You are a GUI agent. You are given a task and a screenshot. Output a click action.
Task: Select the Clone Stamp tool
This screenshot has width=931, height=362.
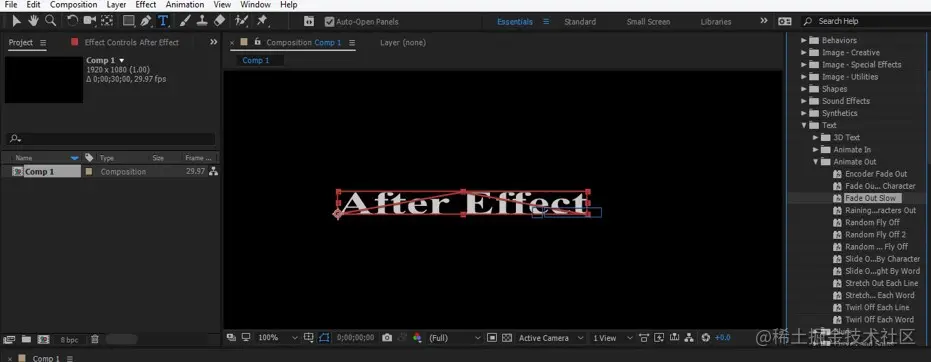(202, 21)
